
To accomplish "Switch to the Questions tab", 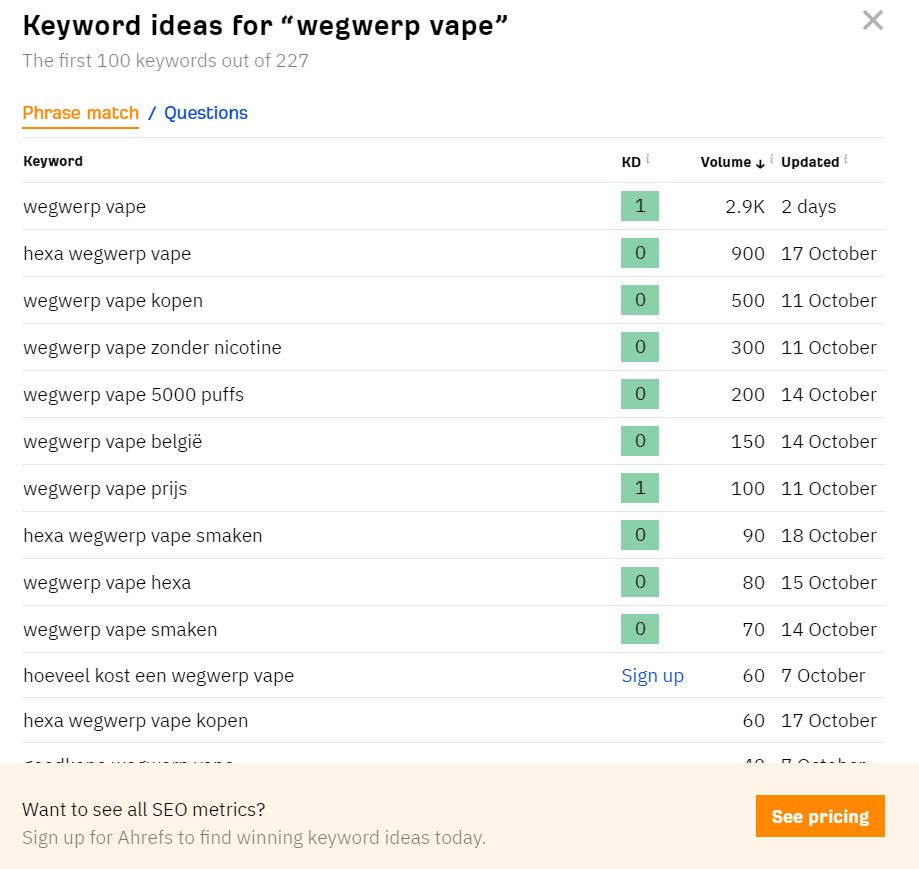I will [x=206, y=113].
